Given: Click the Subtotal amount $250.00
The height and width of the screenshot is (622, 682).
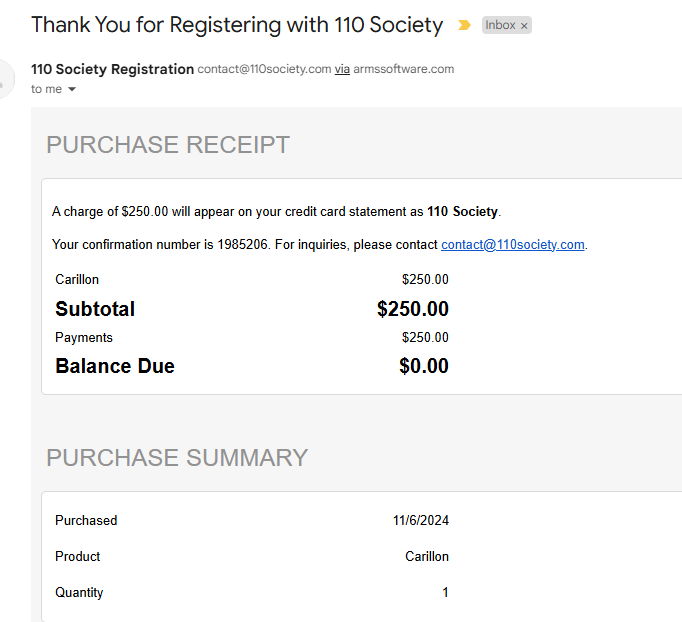Looking at the screenshot, I should coord(412,309).
